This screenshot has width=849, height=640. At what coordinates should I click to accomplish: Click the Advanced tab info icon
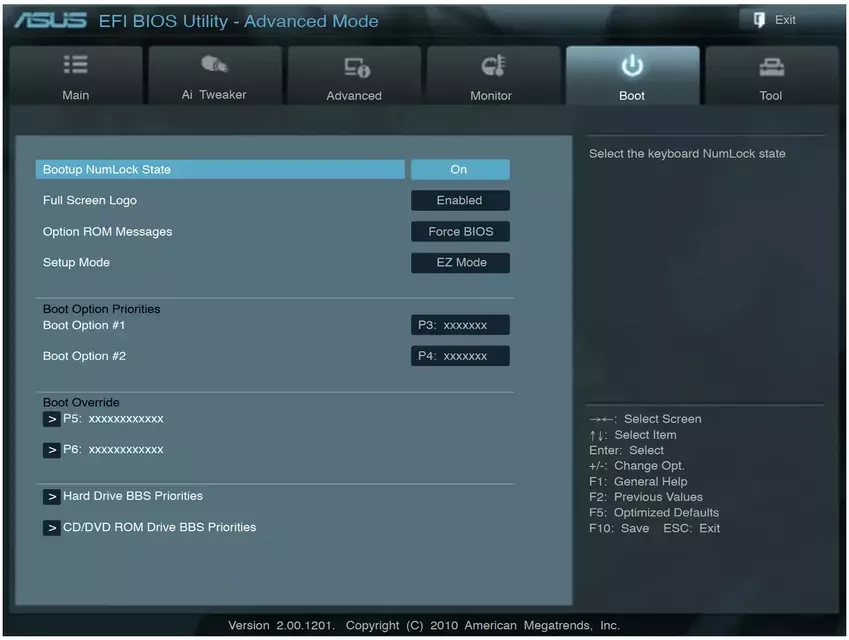click(357, 67)
